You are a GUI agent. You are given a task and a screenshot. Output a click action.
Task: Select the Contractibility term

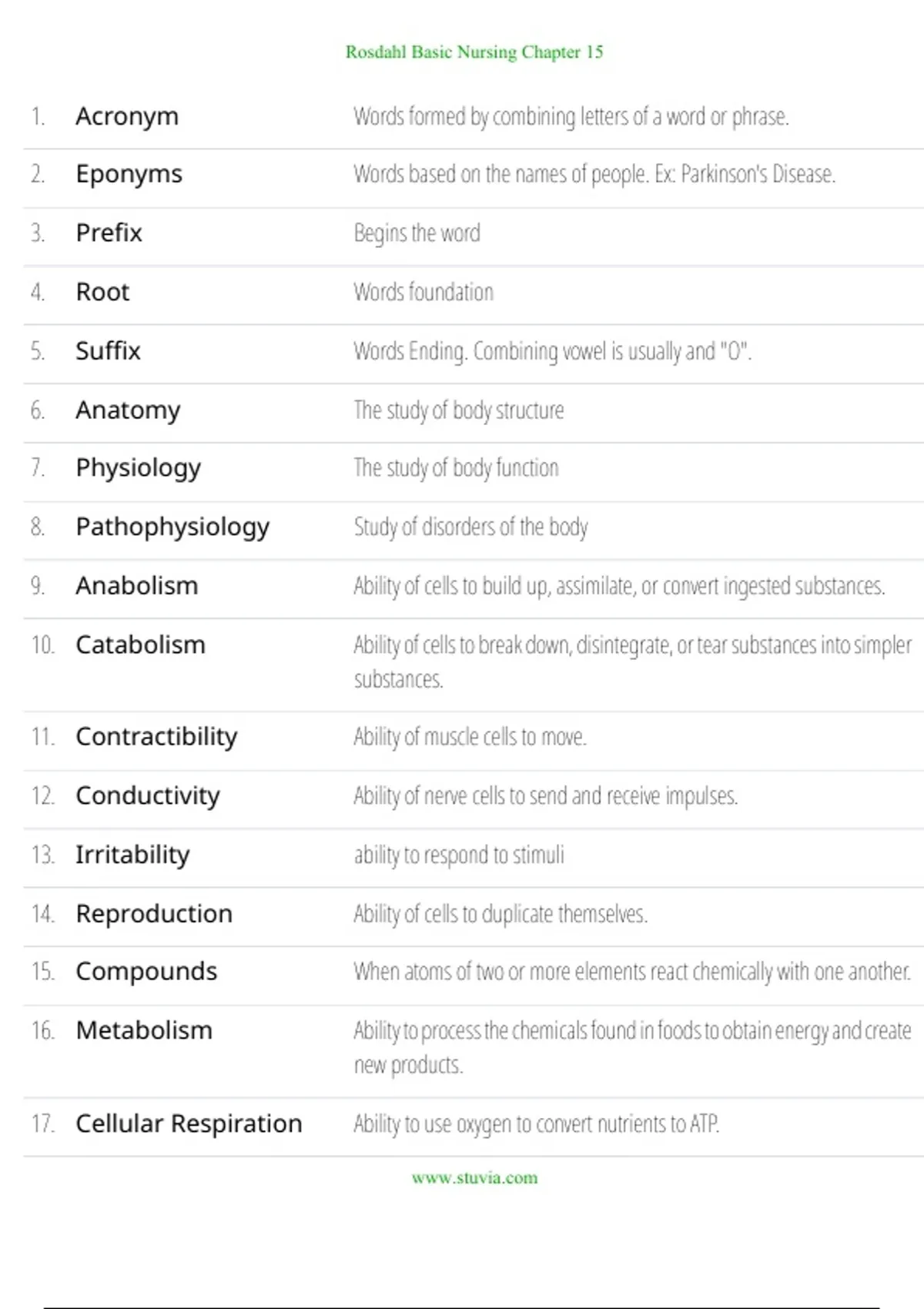click(x=156, y=738)
